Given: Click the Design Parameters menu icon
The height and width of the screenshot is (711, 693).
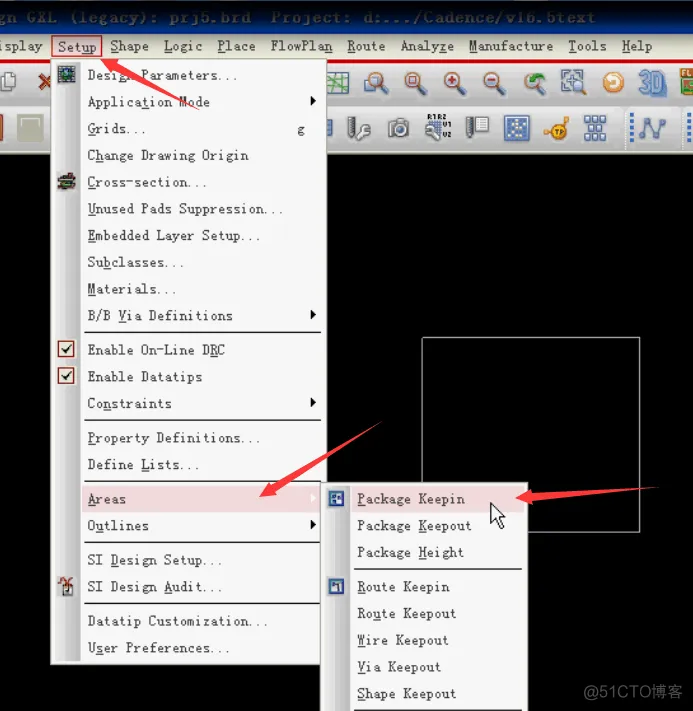Looking at the screenshot, I should tap(67, 74).
